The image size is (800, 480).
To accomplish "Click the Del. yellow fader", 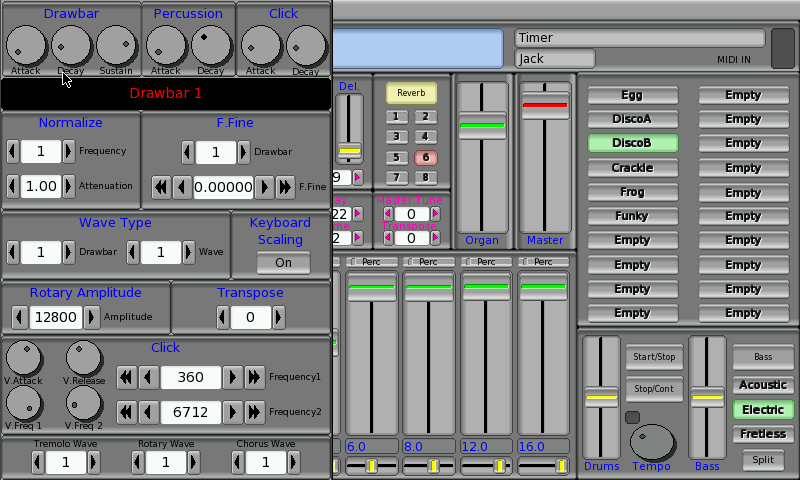I will tap(349, 151).
